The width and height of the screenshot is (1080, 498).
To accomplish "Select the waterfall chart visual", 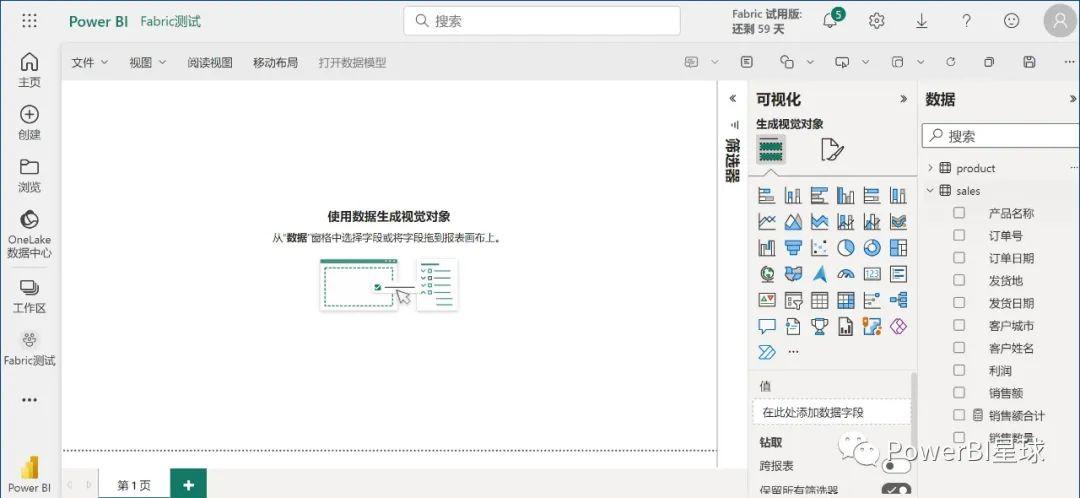I will click(767, 248).
